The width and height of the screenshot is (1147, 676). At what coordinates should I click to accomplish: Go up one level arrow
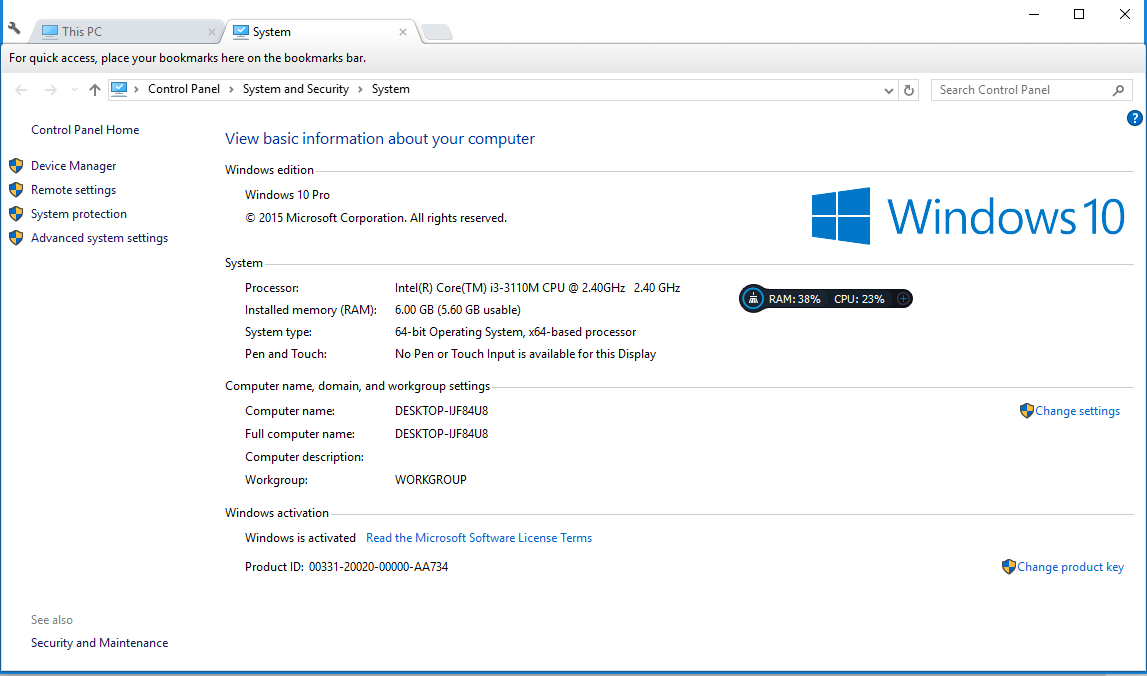[x=94, y=90]
